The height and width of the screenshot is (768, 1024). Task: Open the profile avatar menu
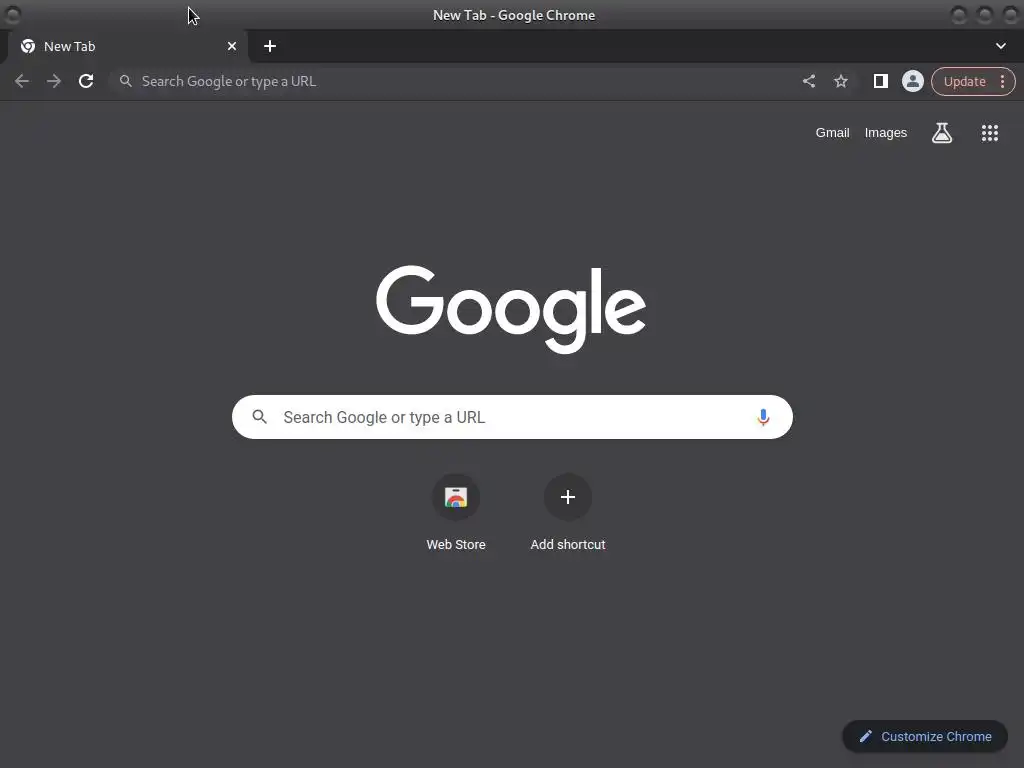click(x=912, y=81)
